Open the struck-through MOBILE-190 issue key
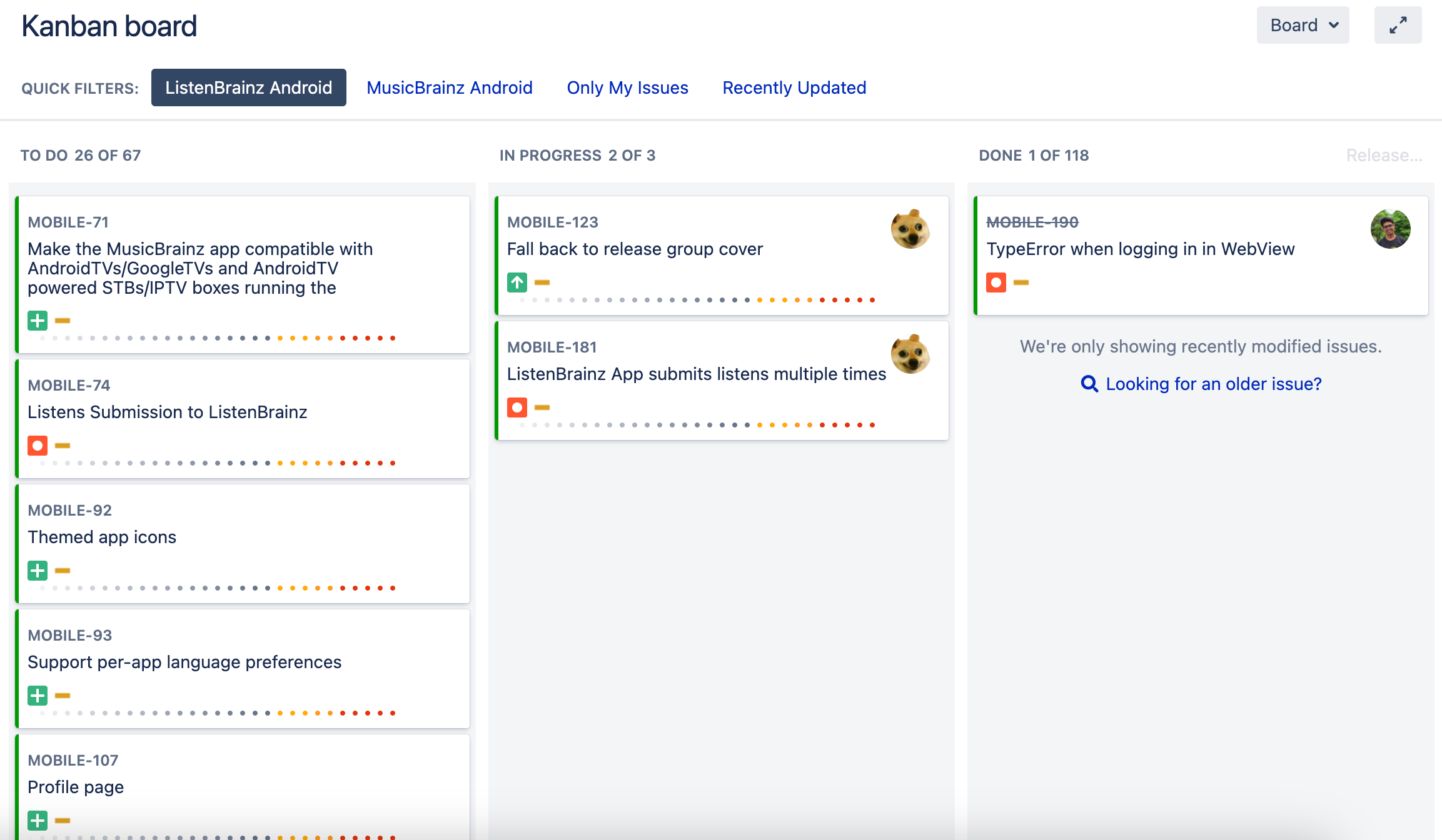This screenshot has width=1442, height=840. tap(1032, 222)
